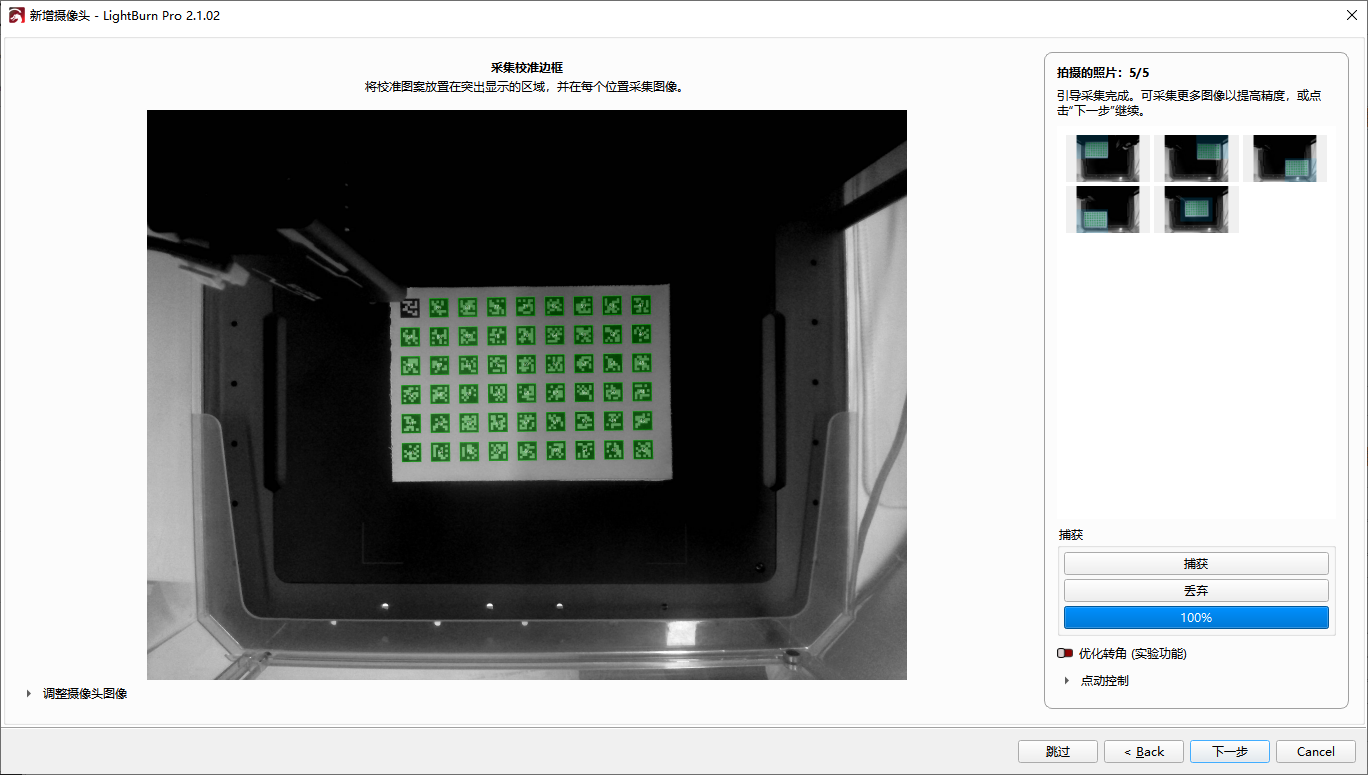Click the 100% capture progress bar

click(1196, 618)
